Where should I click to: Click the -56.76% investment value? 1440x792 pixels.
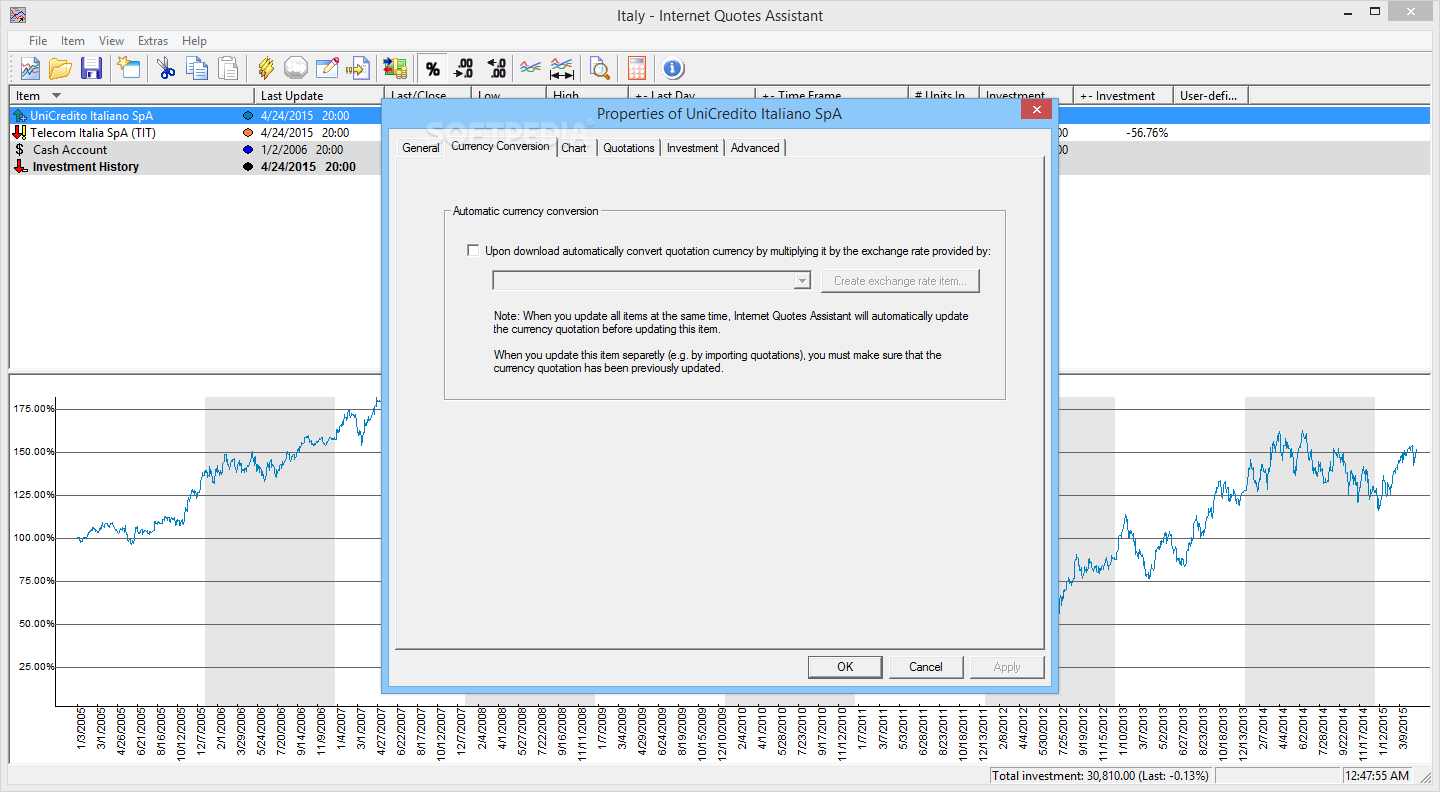click(x=1147, y=132)
